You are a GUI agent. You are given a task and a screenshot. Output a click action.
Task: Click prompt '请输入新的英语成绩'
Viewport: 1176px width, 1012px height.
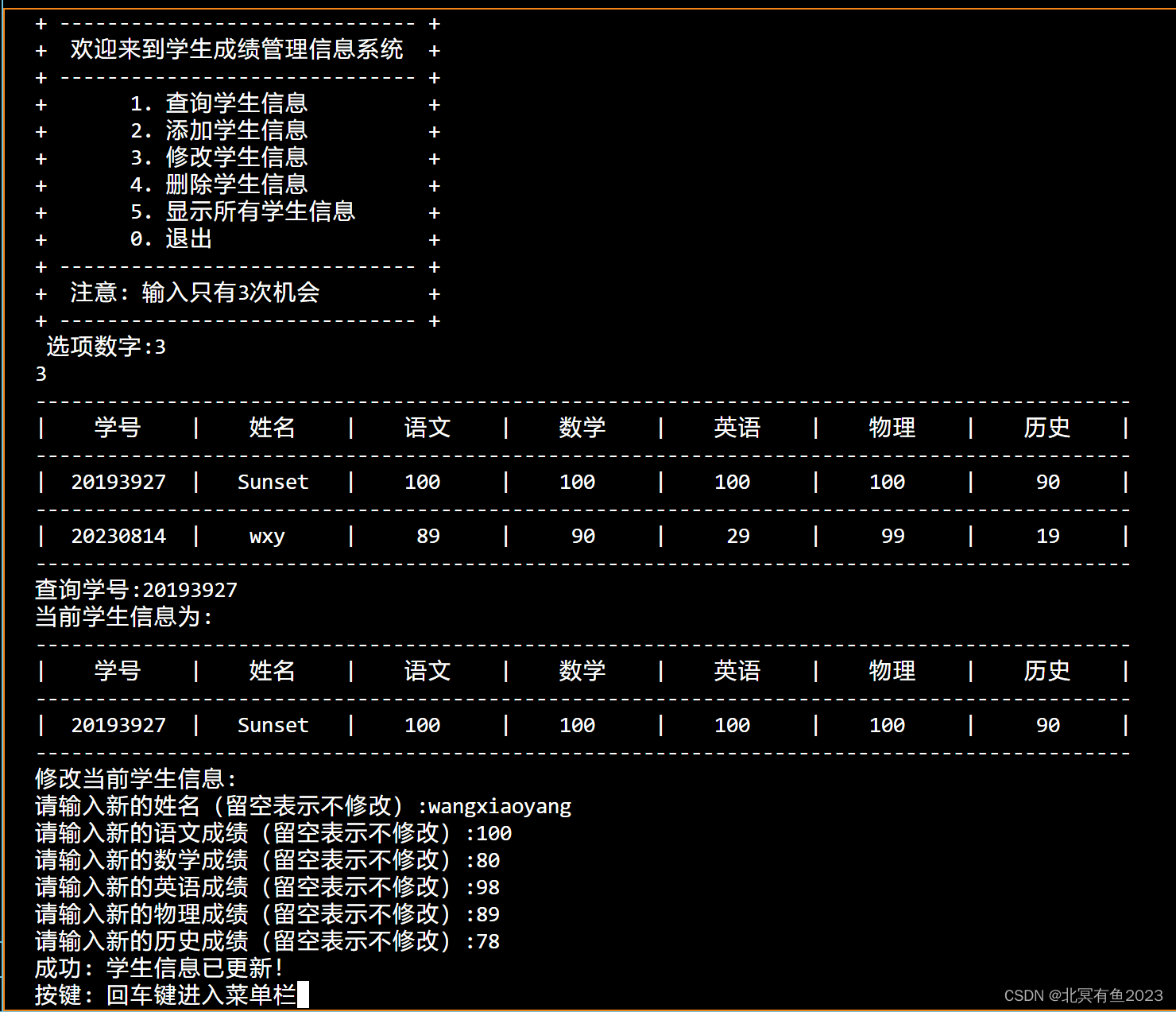[x=141, y=887]
